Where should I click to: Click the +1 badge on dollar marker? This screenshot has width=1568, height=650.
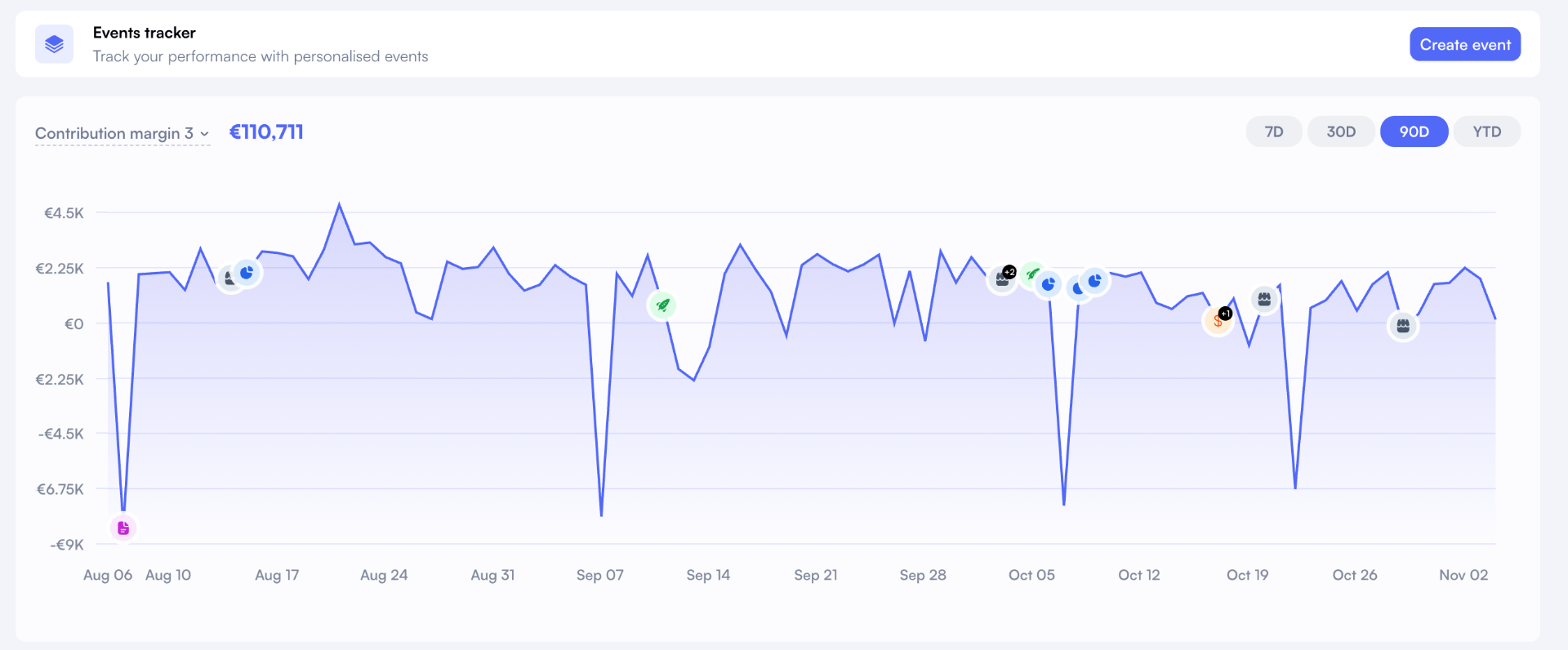click(1226, 314)
